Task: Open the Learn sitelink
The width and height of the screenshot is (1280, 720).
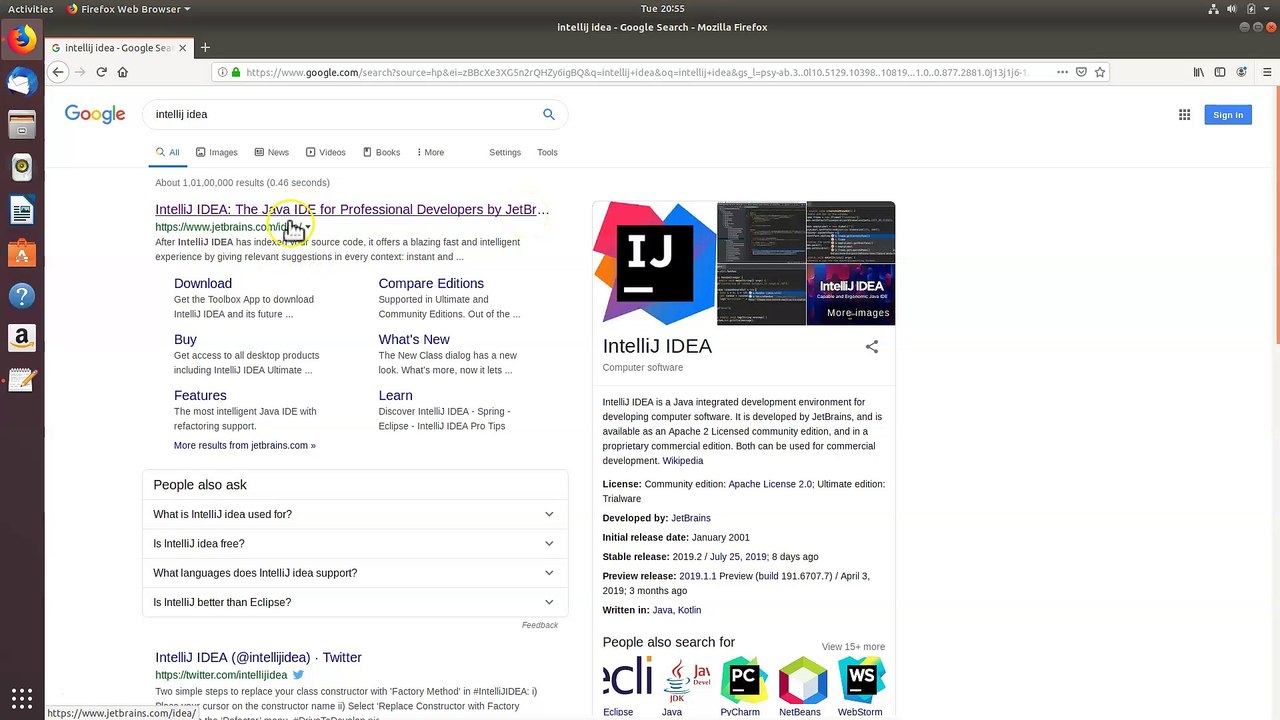Action: tap(395, 396)
